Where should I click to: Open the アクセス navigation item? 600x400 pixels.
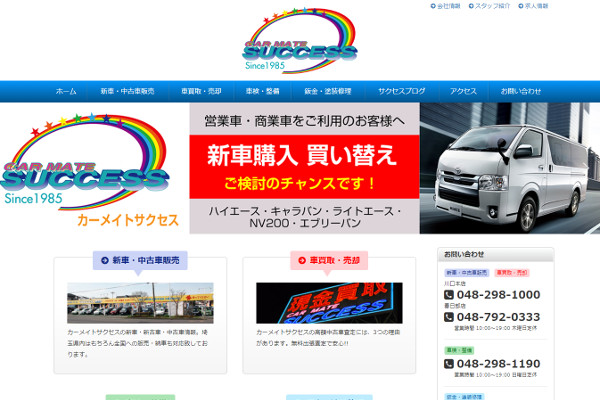click(463, 91)
